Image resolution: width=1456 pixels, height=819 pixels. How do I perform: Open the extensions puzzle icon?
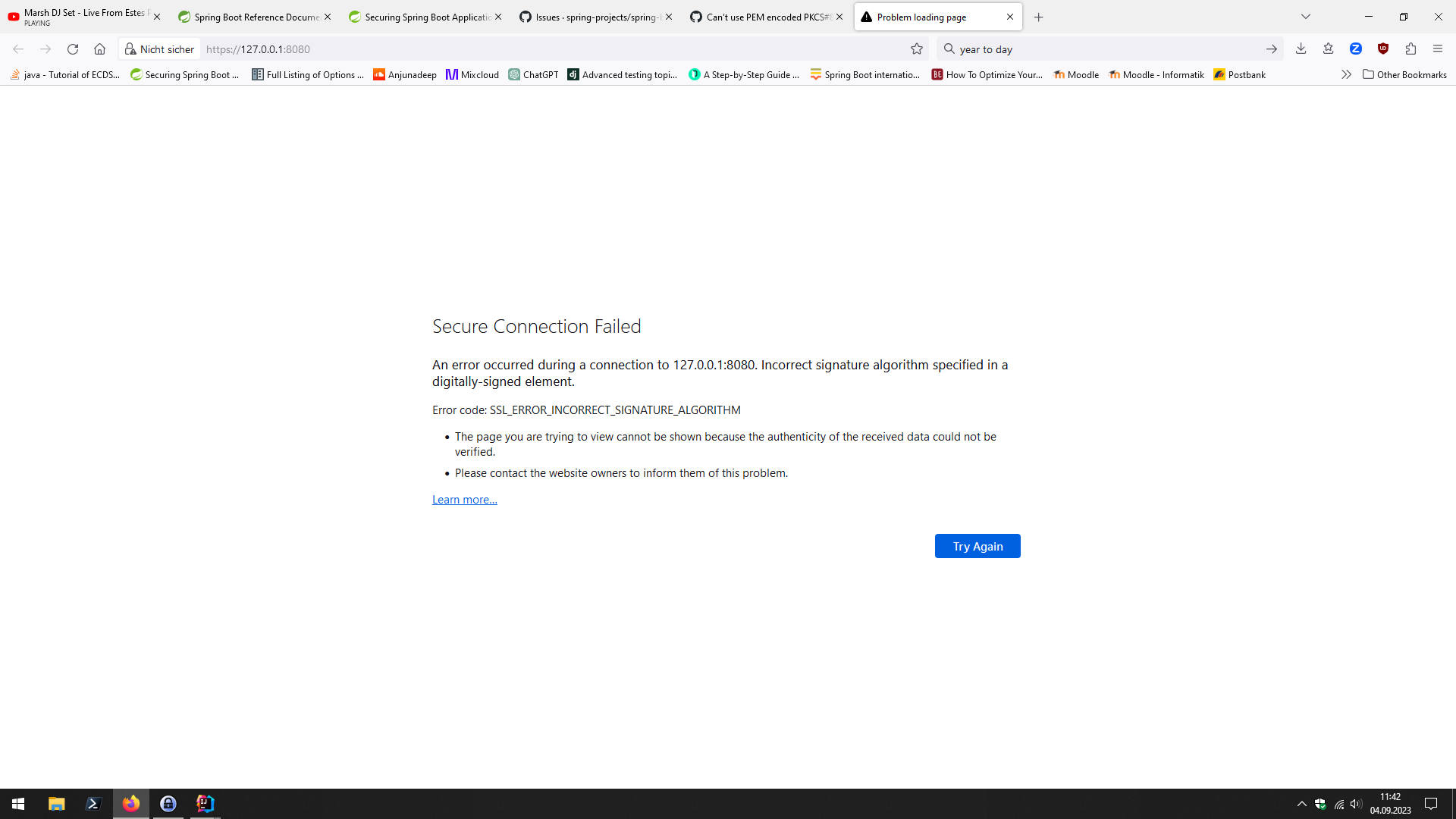click(x=1410, y=49)
